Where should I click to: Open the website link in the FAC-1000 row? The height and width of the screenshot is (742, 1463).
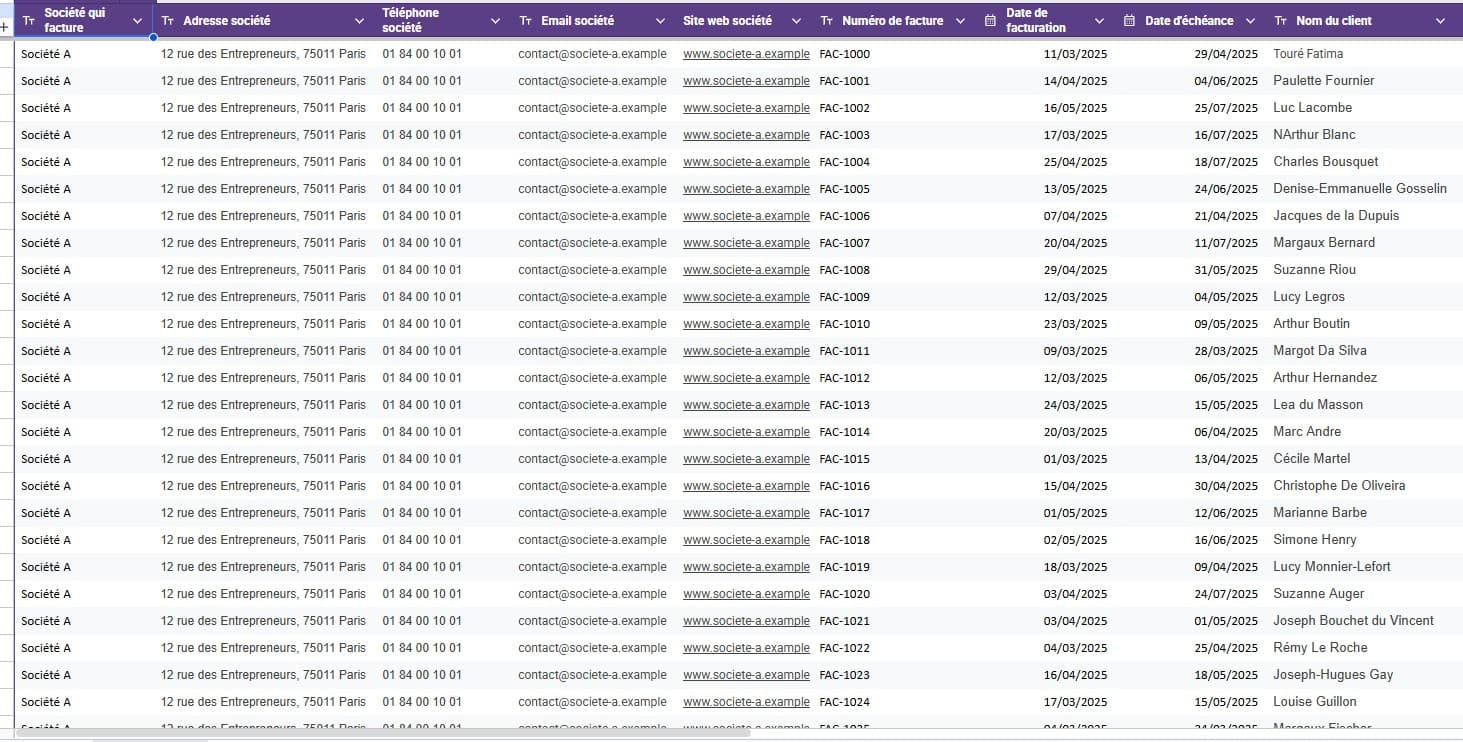pyautogui.click(x=746, y=54)
